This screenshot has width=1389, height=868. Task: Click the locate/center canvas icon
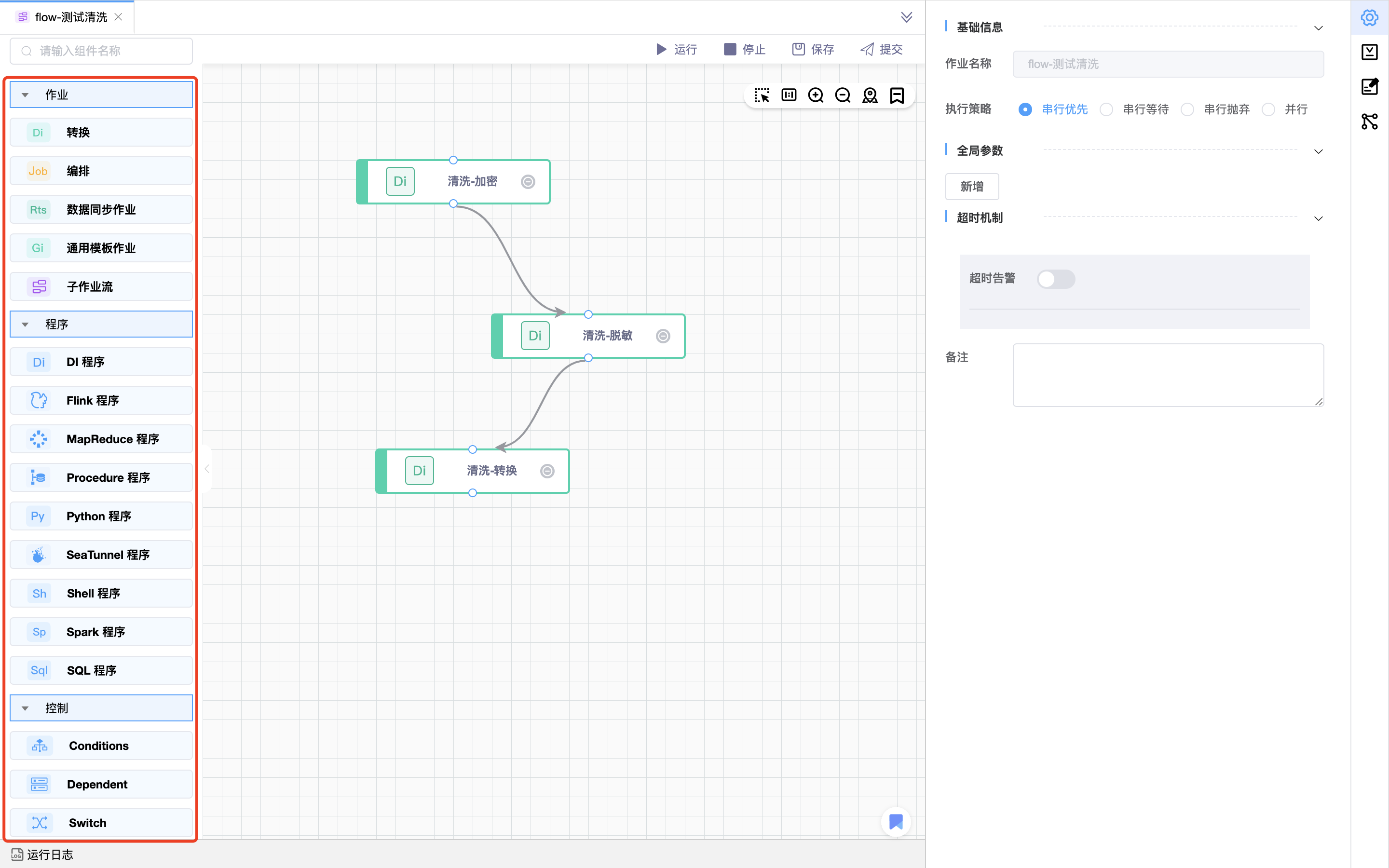coord(870,95)
